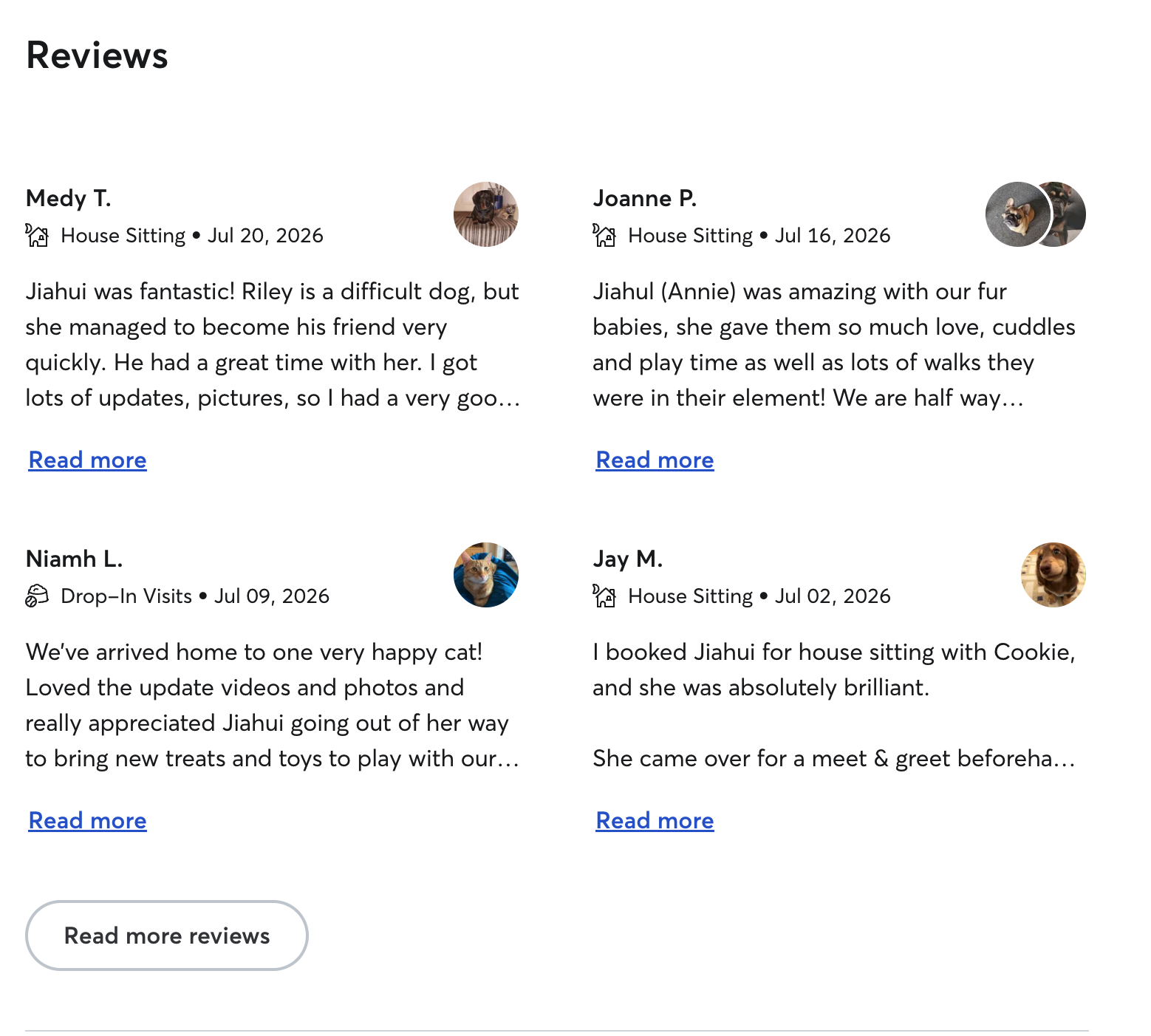Image resolution: width=1151 pixels, height=1036 pixels.
Task: Select reviewer name Medy T.
Action: point(69,198)
